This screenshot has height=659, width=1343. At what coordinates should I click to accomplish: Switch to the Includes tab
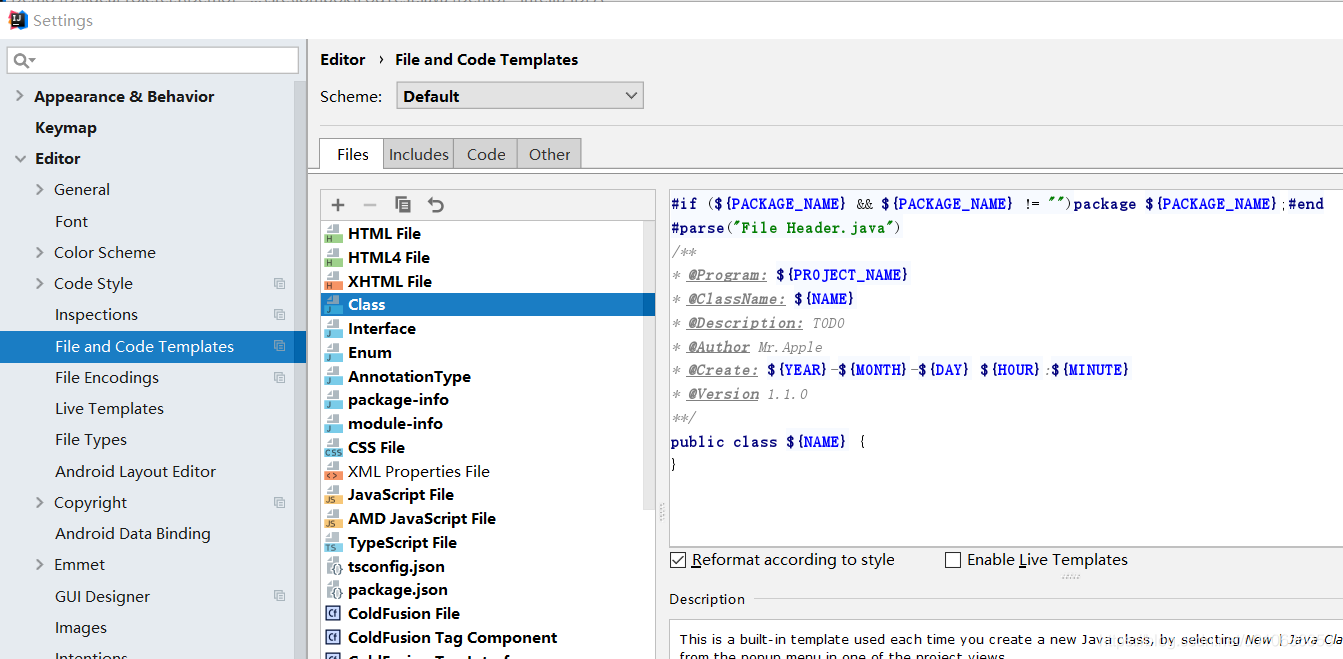[418, 154]
